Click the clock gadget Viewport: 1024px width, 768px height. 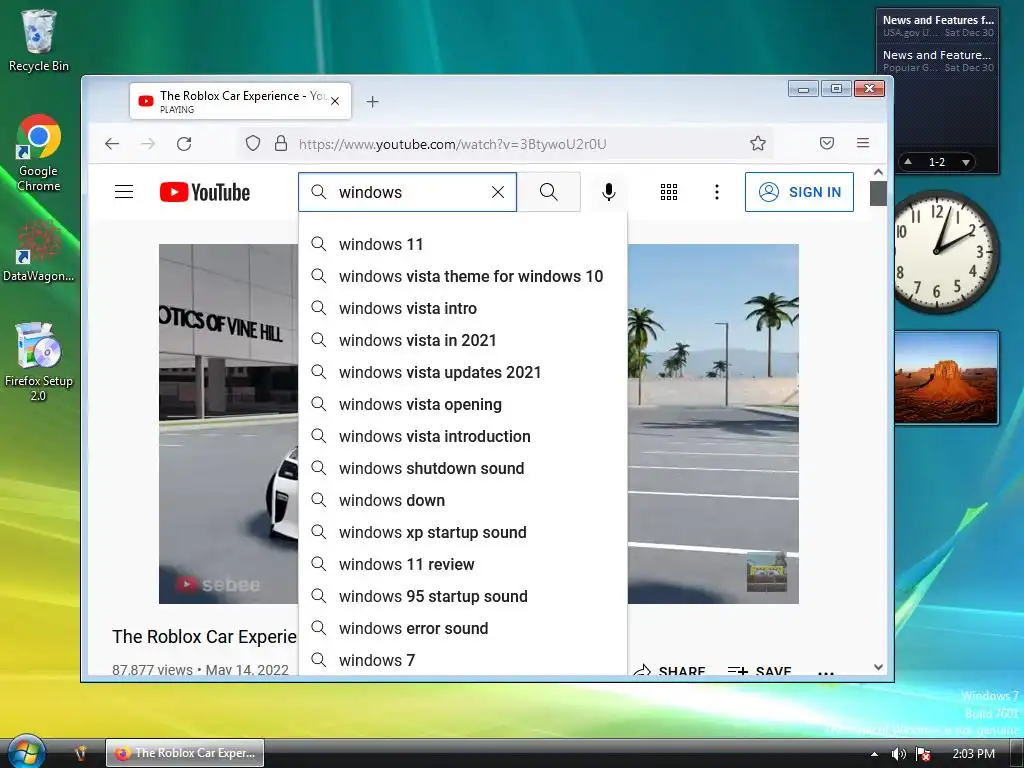944,251
